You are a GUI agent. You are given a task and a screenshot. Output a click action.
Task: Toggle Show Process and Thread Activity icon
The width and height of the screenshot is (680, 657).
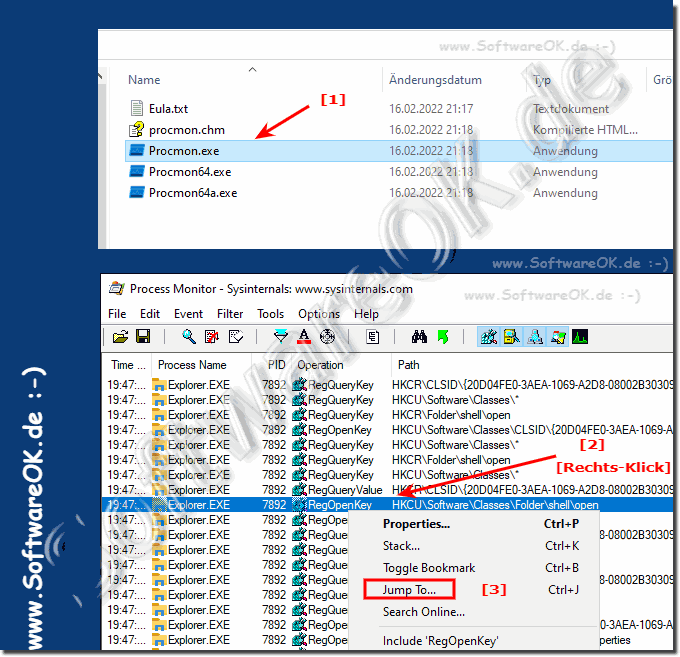pyautogui.click(x=558, y=337)
